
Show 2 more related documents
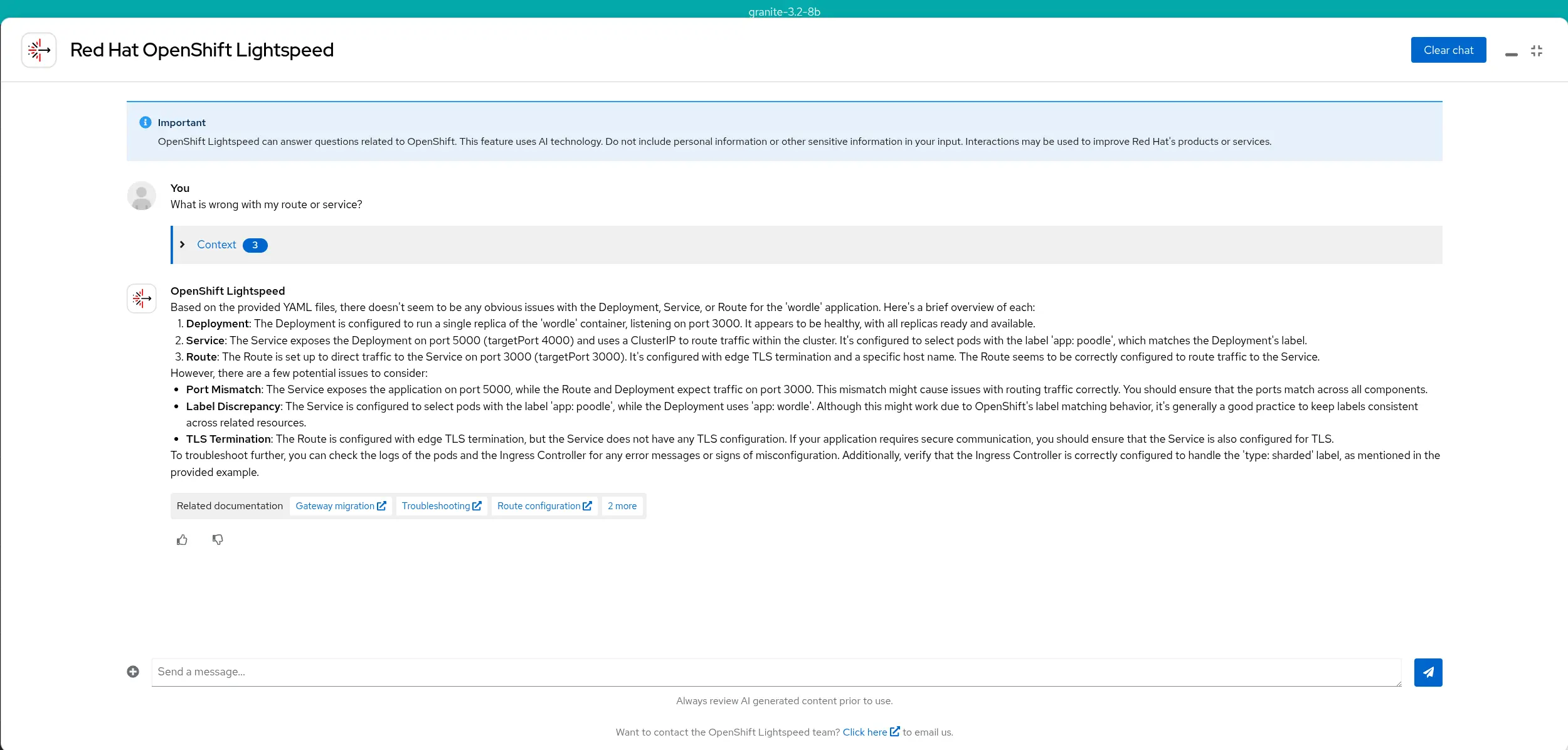(x=622, y=506)
